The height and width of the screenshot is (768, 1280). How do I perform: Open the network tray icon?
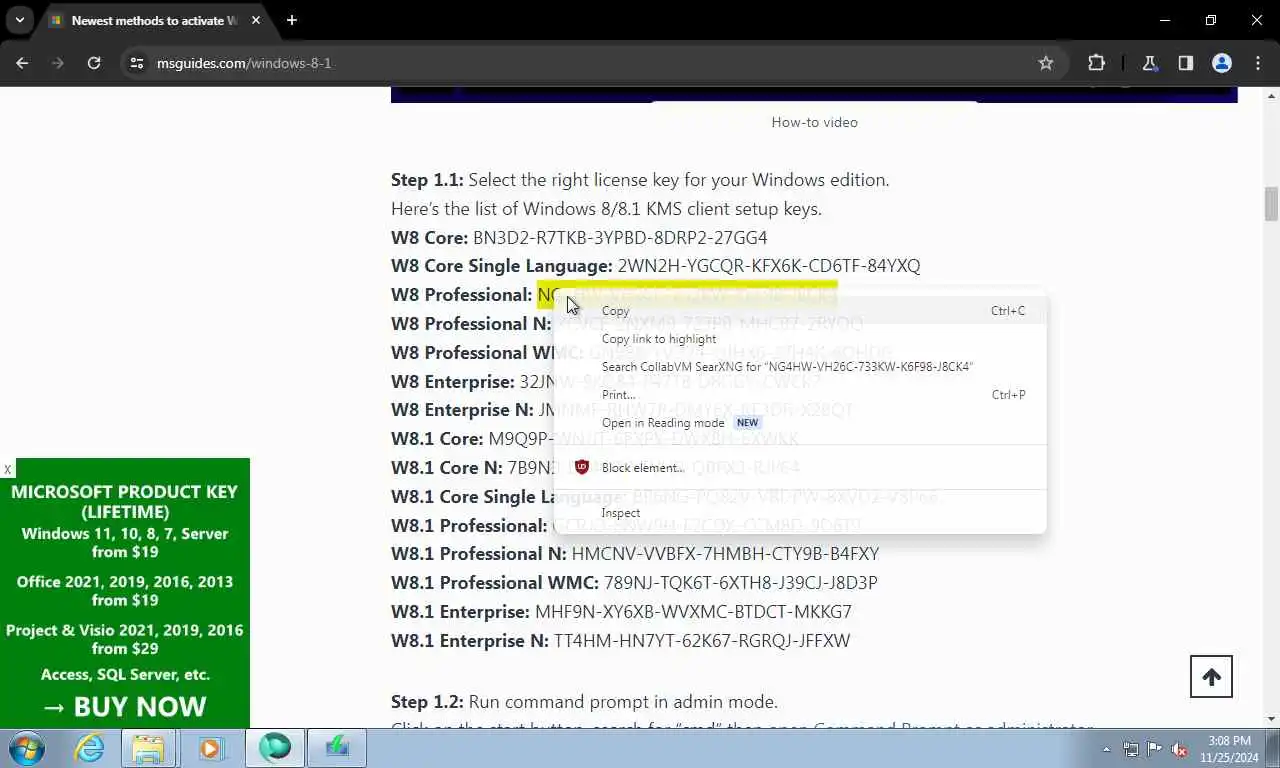click(1131, 748)
